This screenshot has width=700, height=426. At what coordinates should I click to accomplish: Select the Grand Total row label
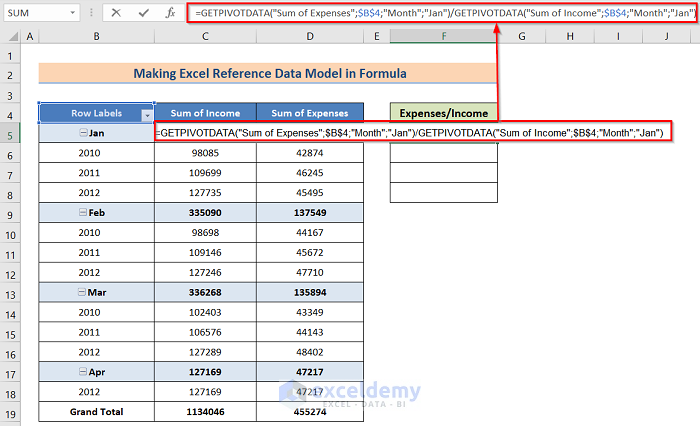[96, 411]
